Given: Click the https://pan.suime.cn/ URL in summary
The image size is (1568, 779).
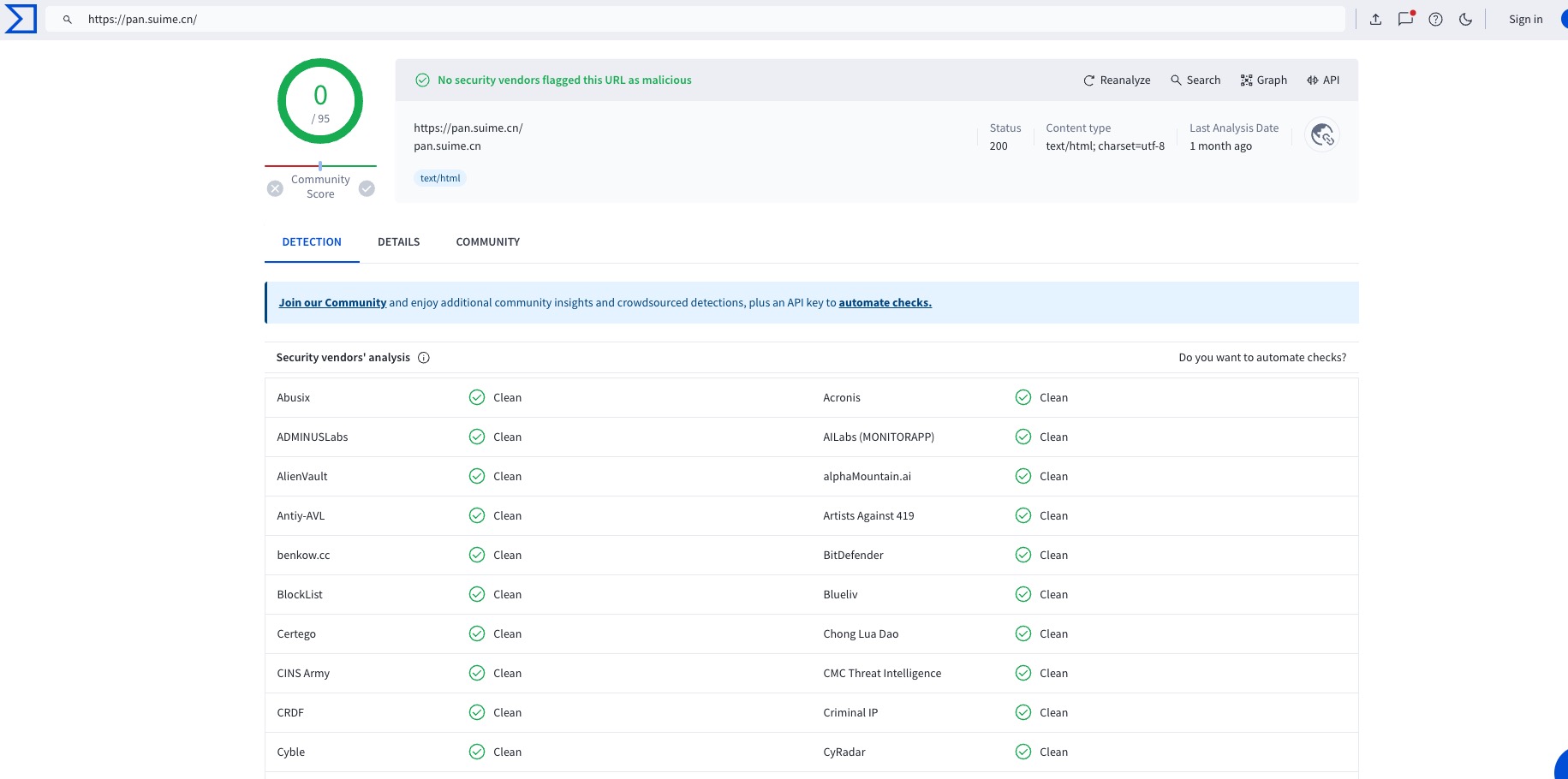Looking at the screenshot, I should [468, 128].
